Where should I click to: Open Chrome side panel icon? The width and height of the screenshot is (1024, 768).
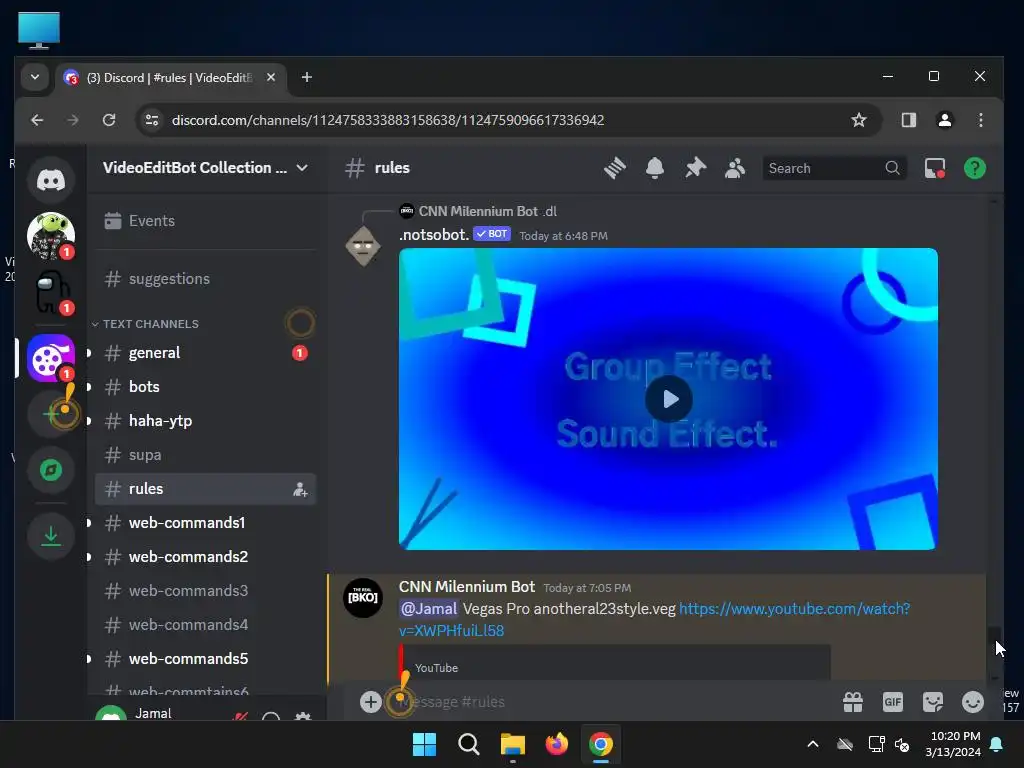click(908, 120)
